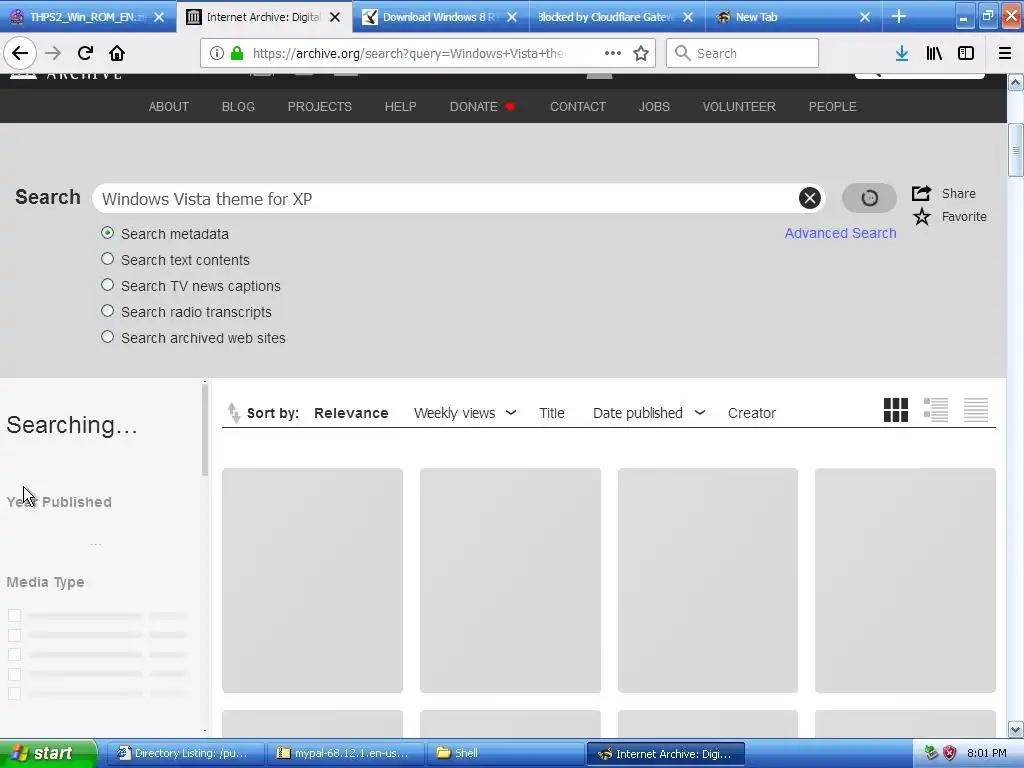Close the Download Windows 8 tab

click(x=512, y=17)
